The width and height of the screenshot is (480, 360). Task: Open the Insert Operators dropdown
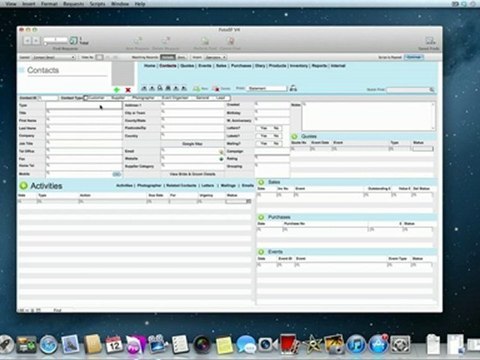coord(215,57)
